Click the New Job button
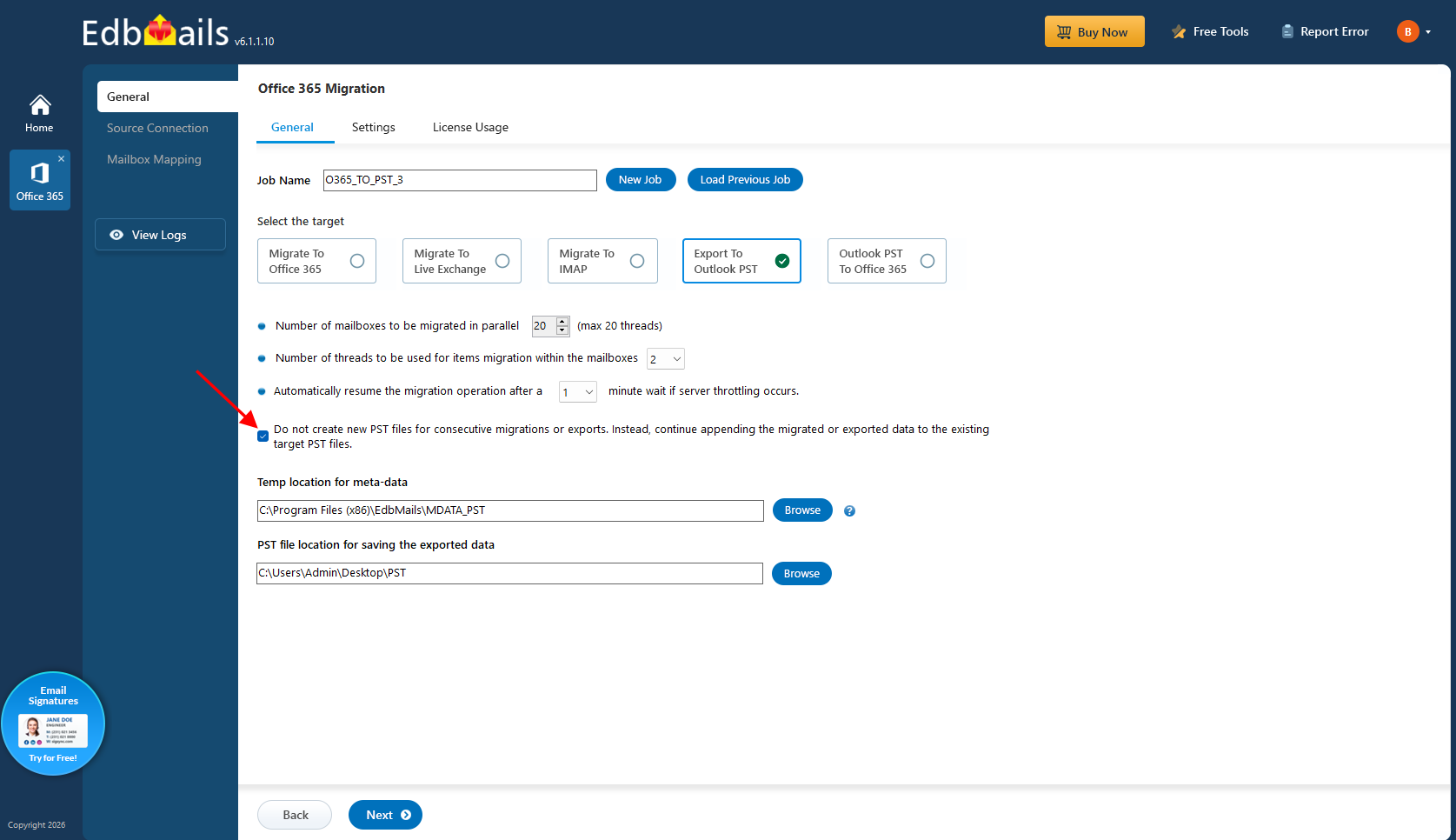This screenshot has height=840, width=1456. click(641, 180)
